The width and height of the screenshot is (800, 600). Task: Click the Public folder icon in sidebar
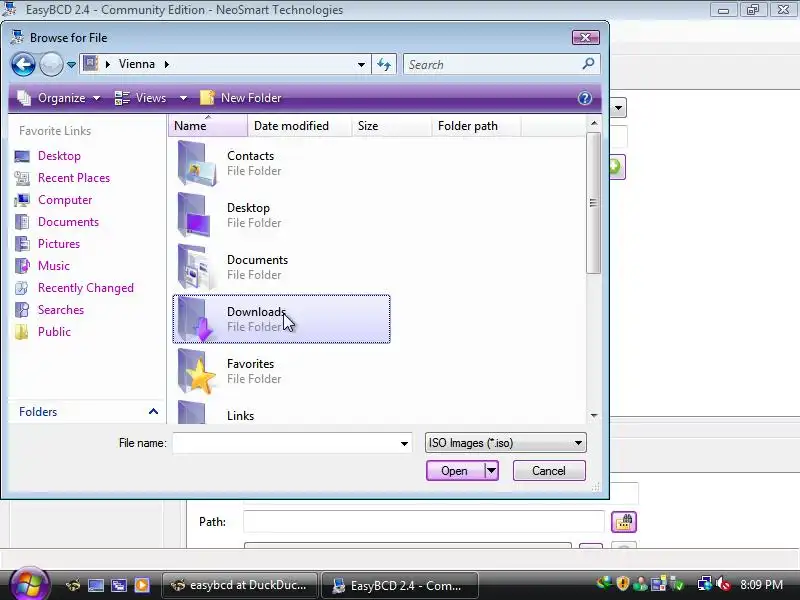click(22, 332)
